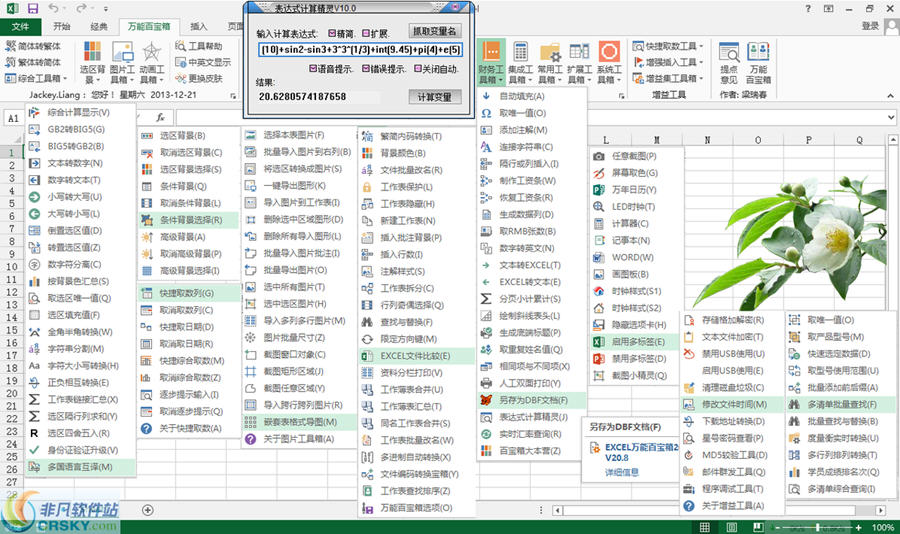Toggle the 扩展 checkbox in calculator dialog
This screenshot has height=534, width=900.
click(366, 33)
